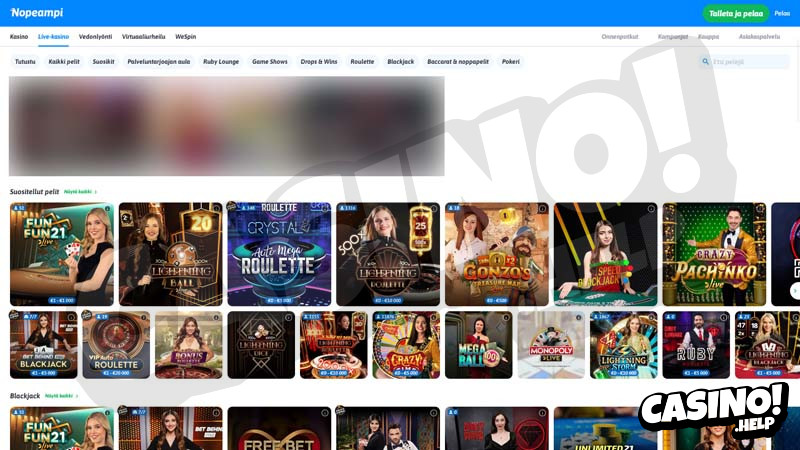
Task: Open Gonzo's Treasure Map game
Action: (496, 254)
